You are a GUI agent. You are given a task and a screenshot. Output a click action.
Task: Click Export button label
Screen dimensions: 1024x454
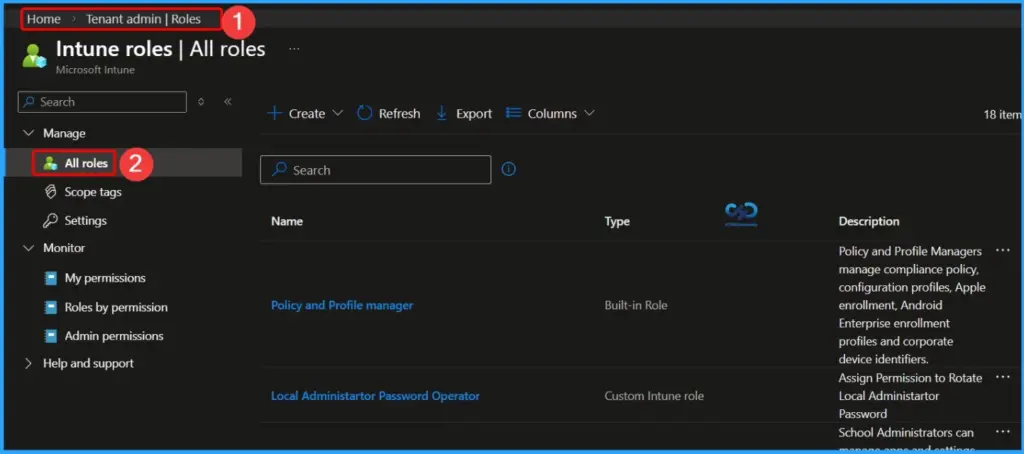coord(474,114)
